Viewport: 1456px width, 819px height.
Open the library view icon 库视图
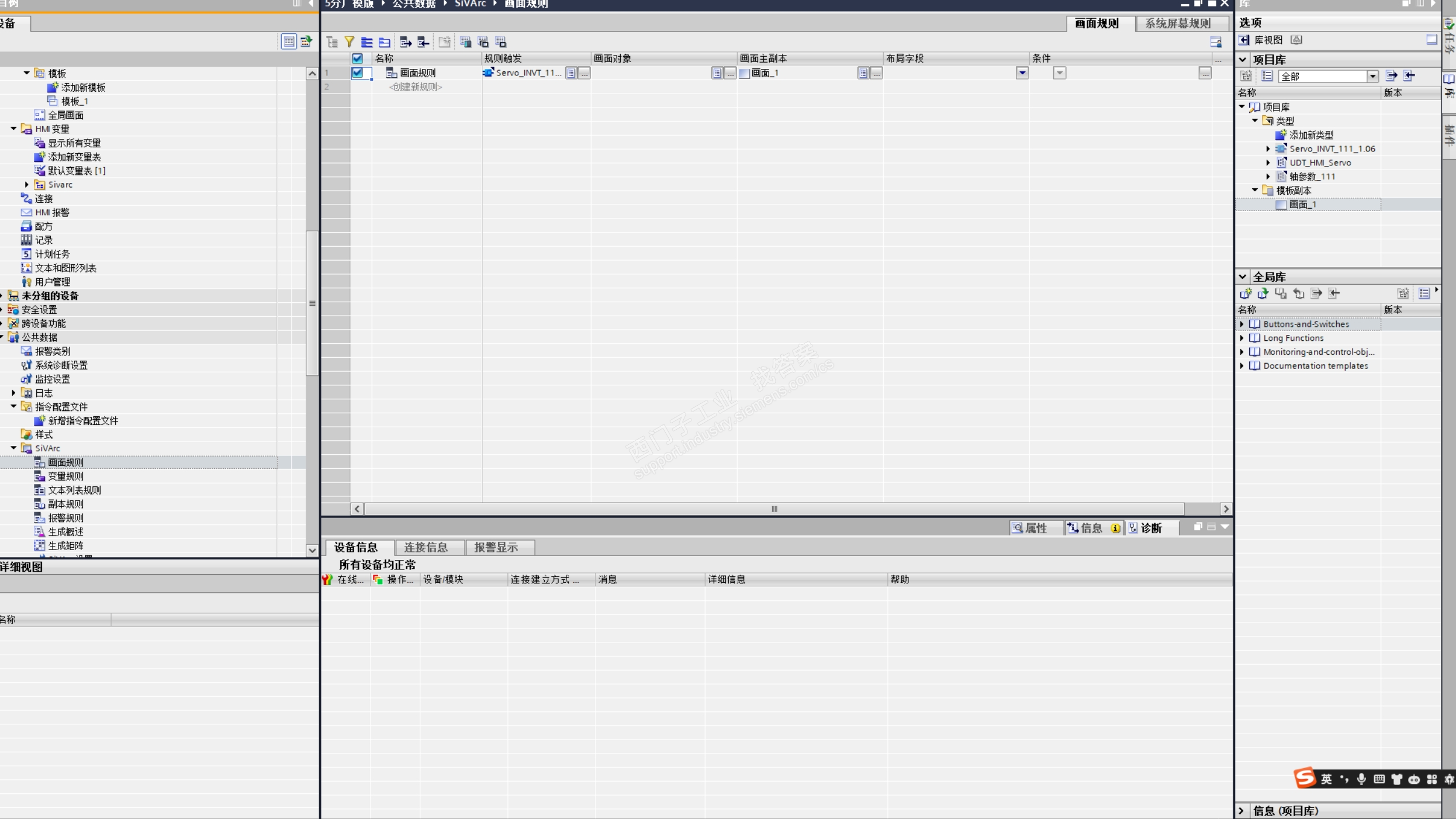tap(1244, 40)
